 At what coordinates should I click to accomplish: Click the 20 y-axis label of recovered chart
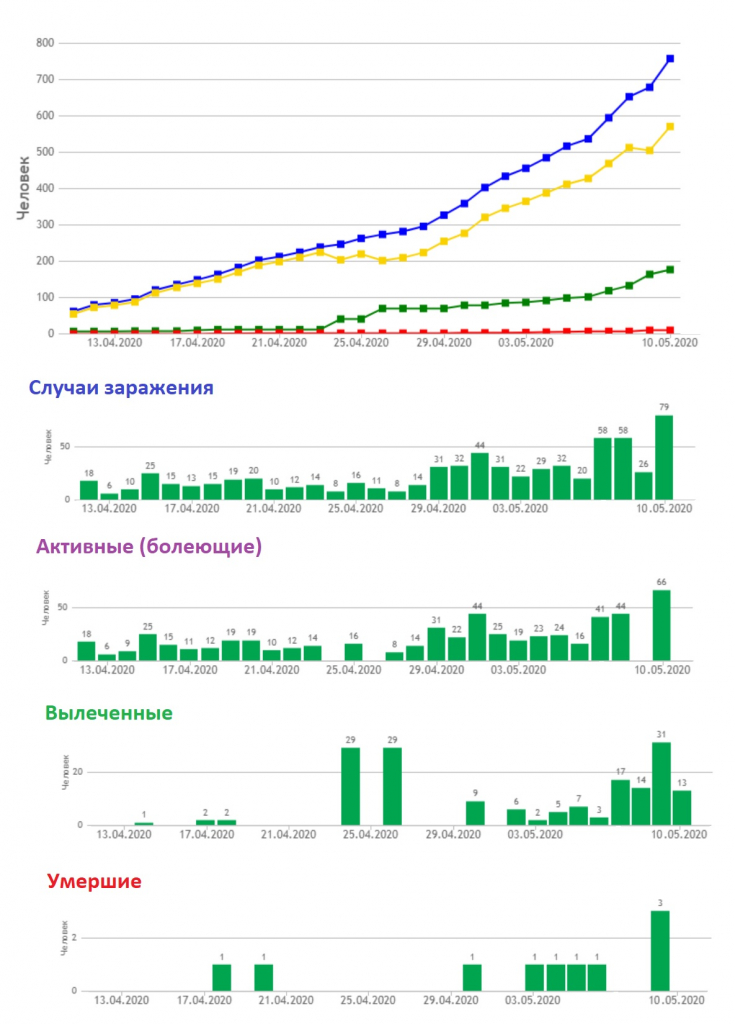pos(78,772)
